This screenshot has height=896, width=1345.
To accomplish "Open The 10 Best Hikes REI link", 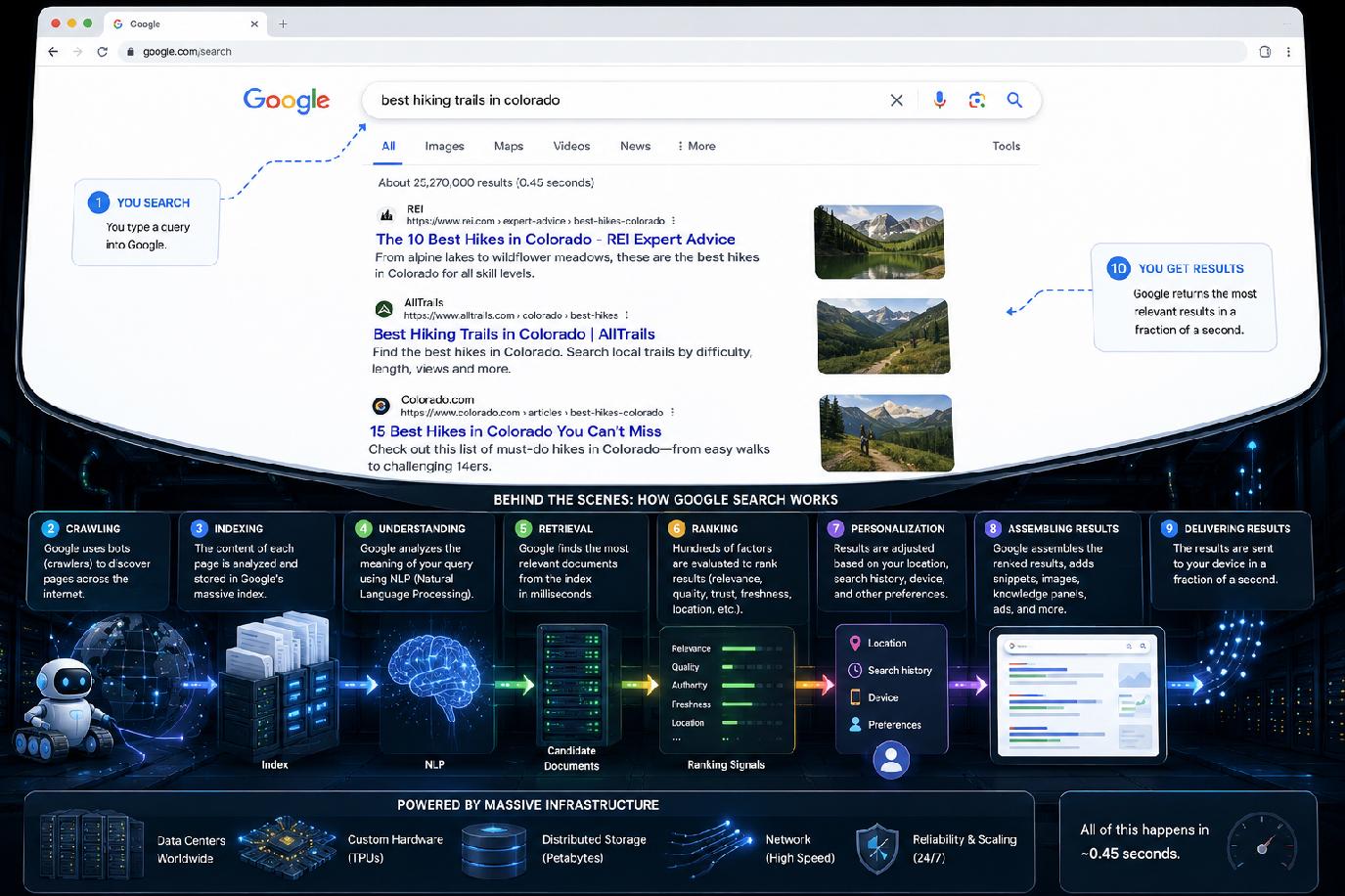I will point(556,239).
